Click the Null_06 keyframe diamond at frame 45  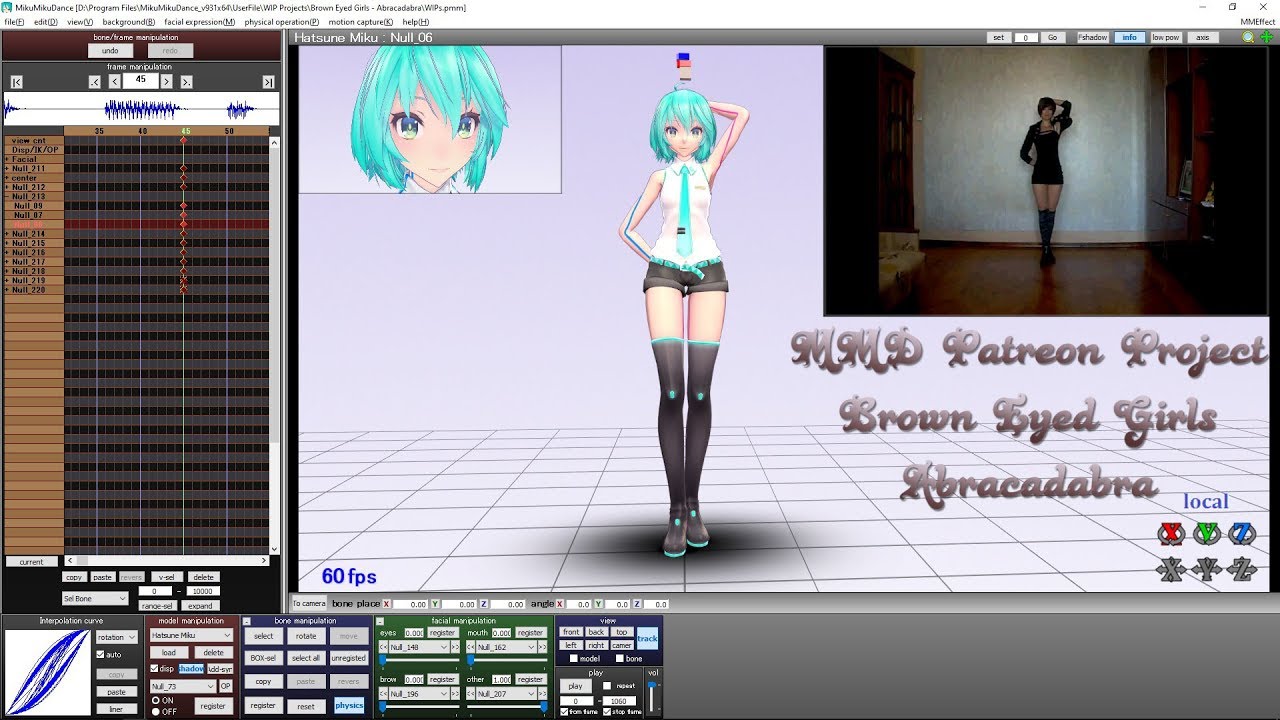183,225
